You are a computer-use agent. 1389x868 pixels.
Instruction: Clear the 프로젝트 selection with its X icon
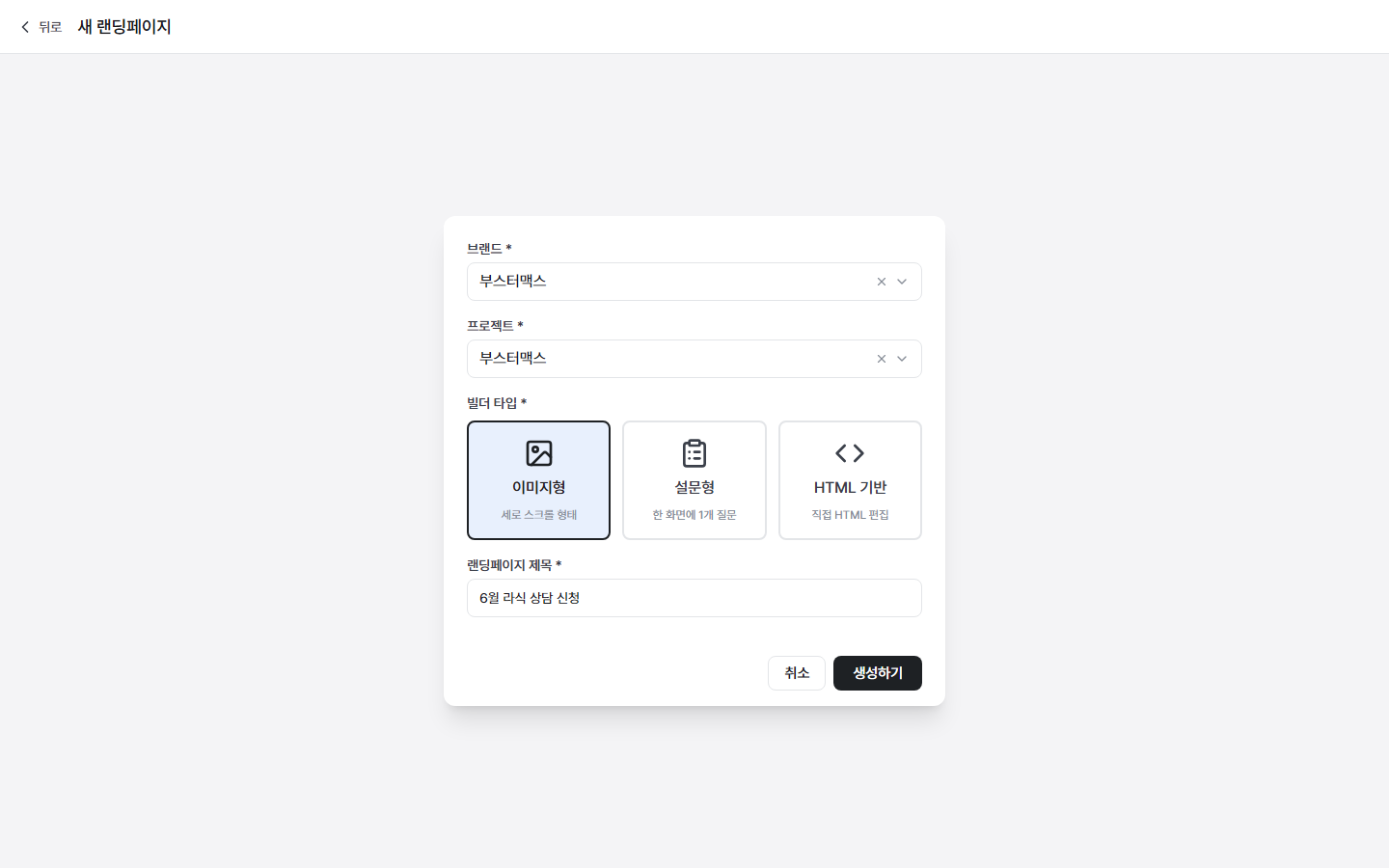(x=882, y=359)
